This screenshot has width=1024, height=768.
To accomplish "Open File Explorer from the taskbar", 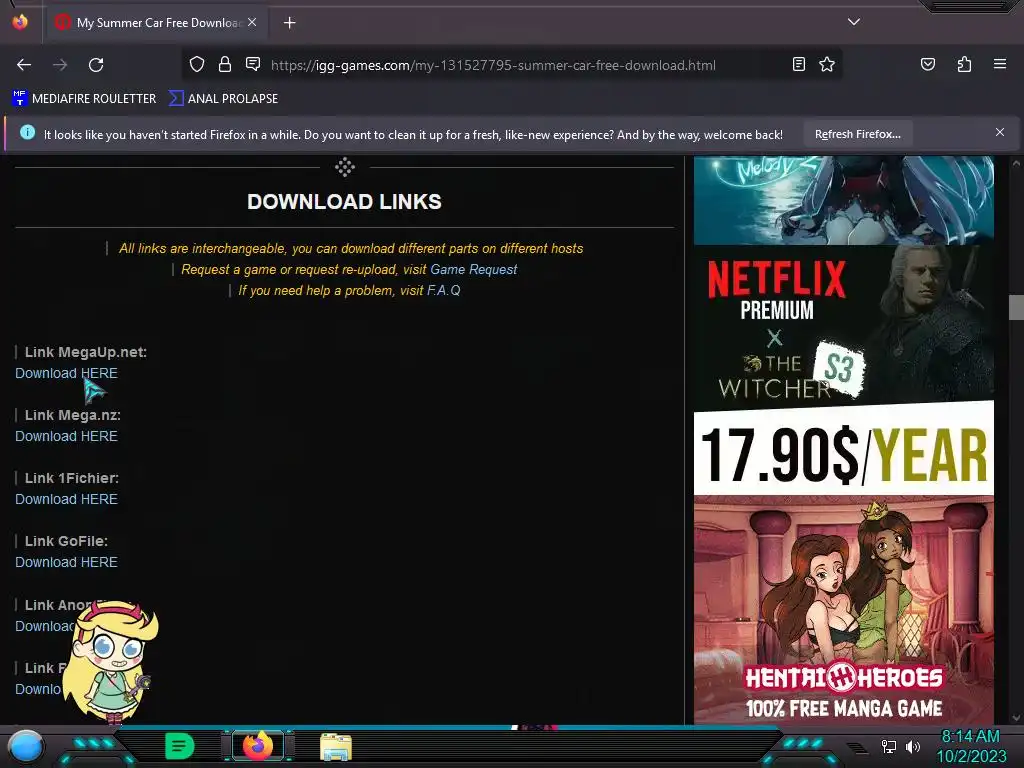I will pyautogui.click(x=336, y=747).
